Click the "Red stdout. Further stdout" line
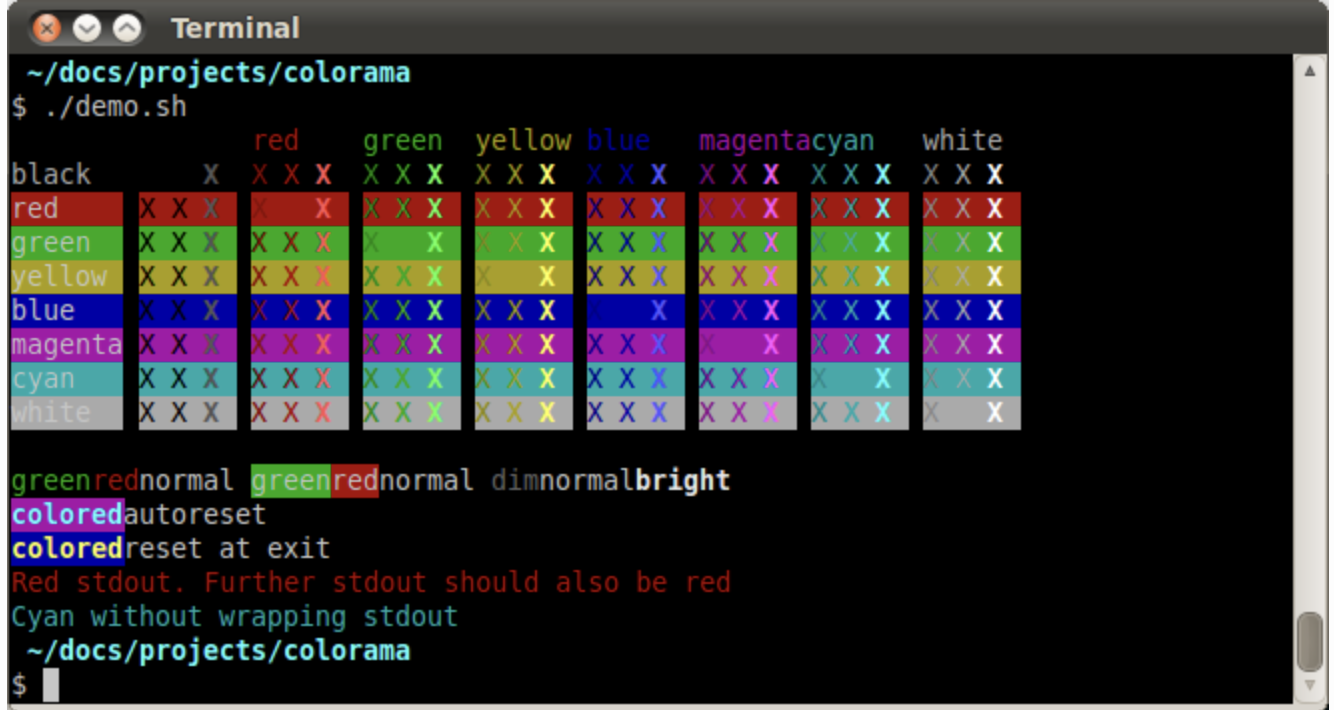The width and height of the screenshot is (1334, 710). point(371,582)
